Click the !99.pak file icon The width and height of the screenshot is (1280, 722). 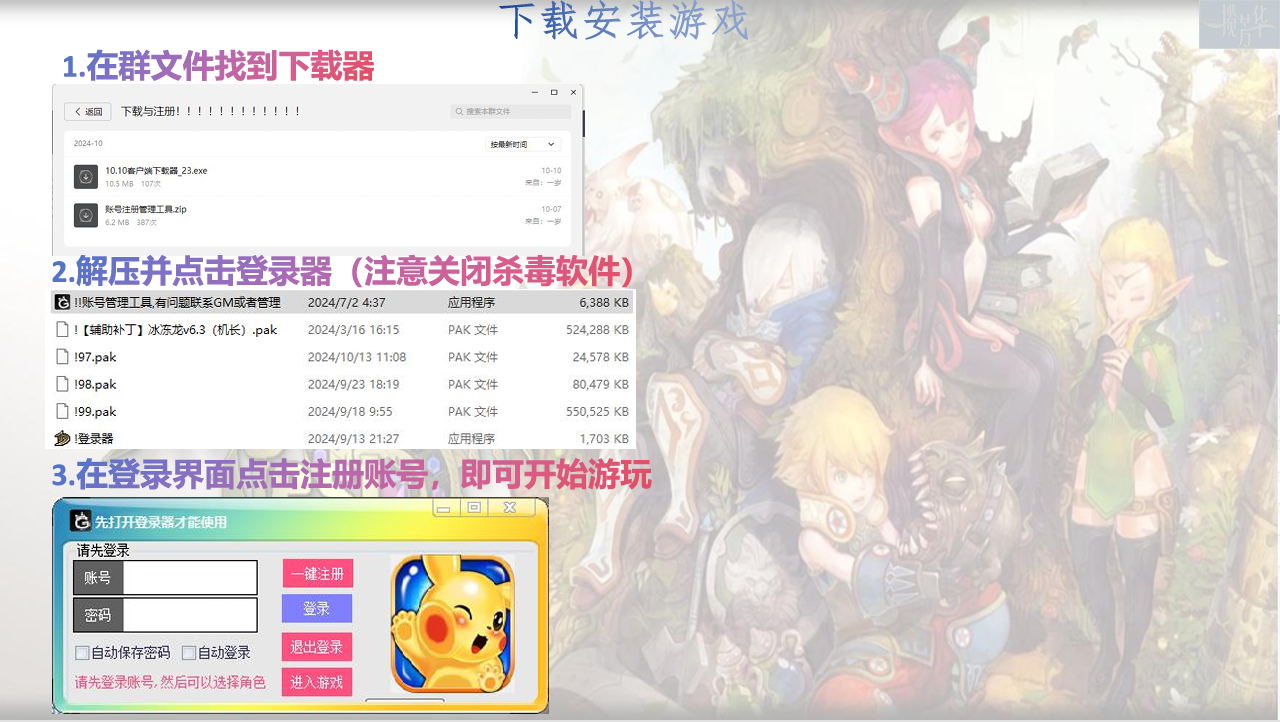pos(62,411)
